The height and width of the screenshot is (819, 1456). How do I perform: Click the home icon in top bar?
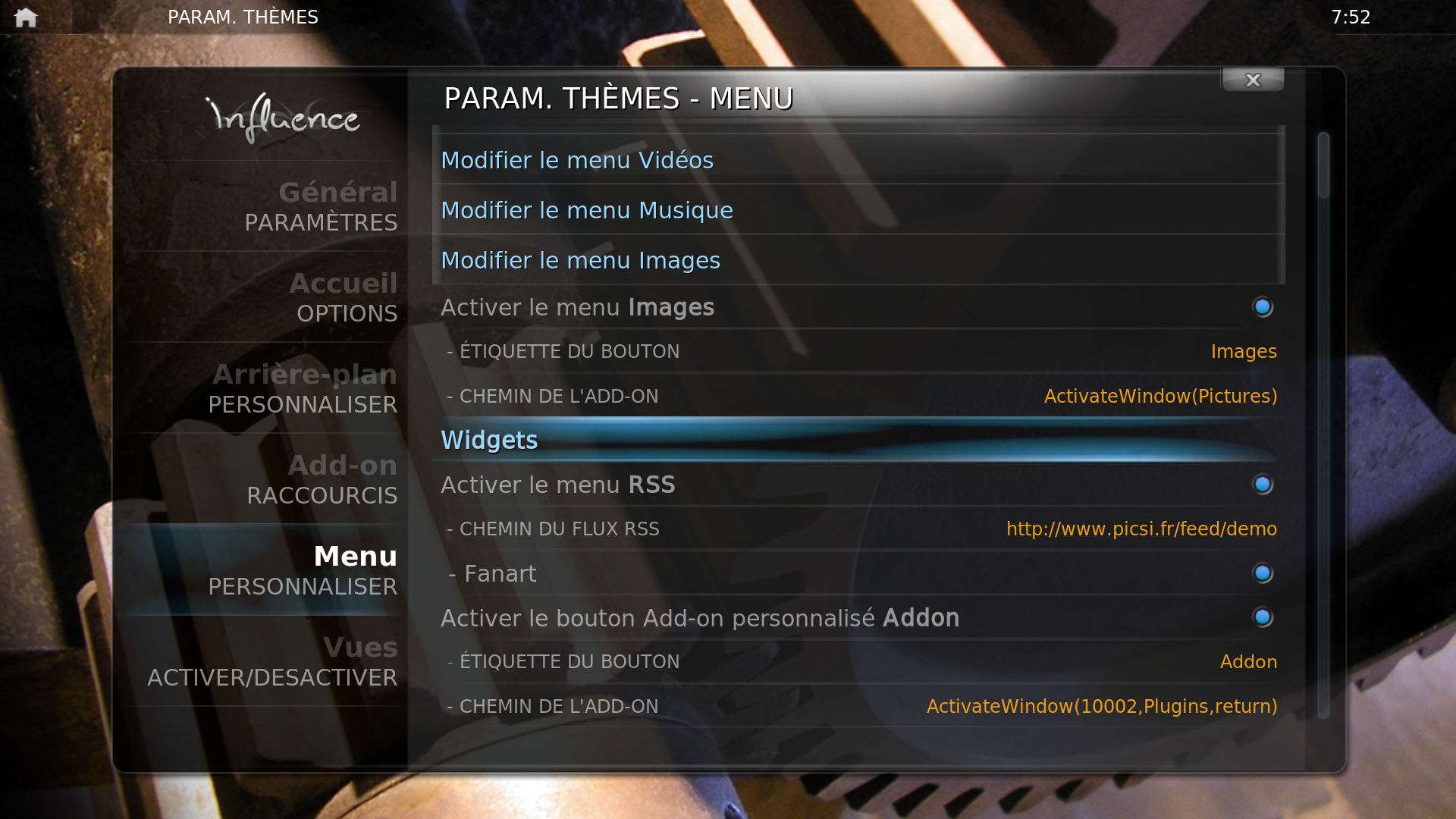[x=26, y=17]
